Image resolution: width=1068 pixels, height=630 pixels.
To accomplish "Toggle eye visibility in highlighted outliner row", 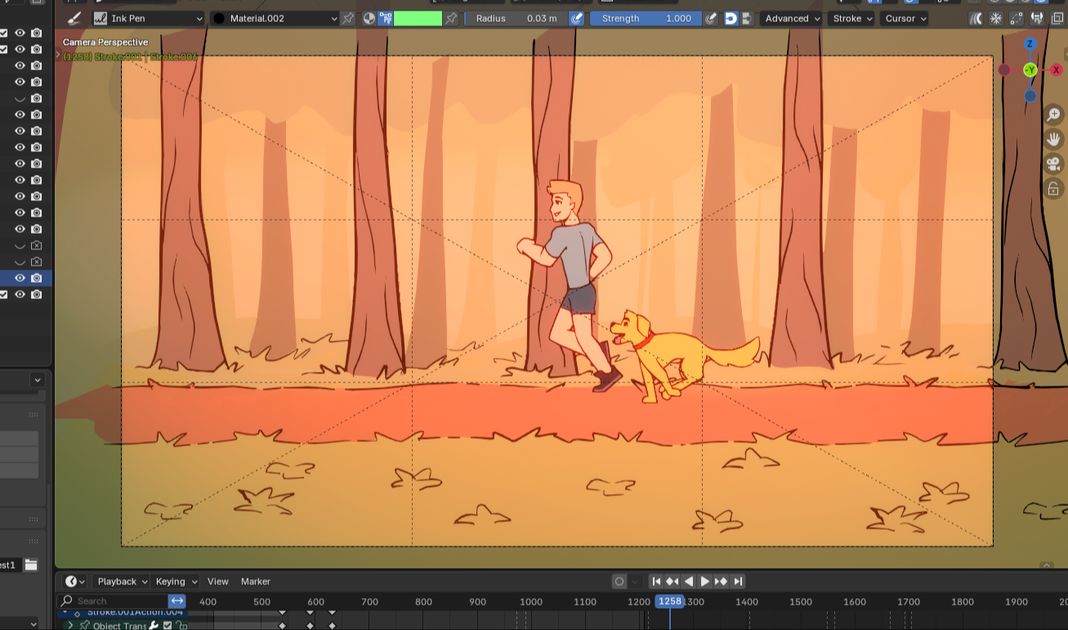I will pyautogui.click(x=20, y=278).
